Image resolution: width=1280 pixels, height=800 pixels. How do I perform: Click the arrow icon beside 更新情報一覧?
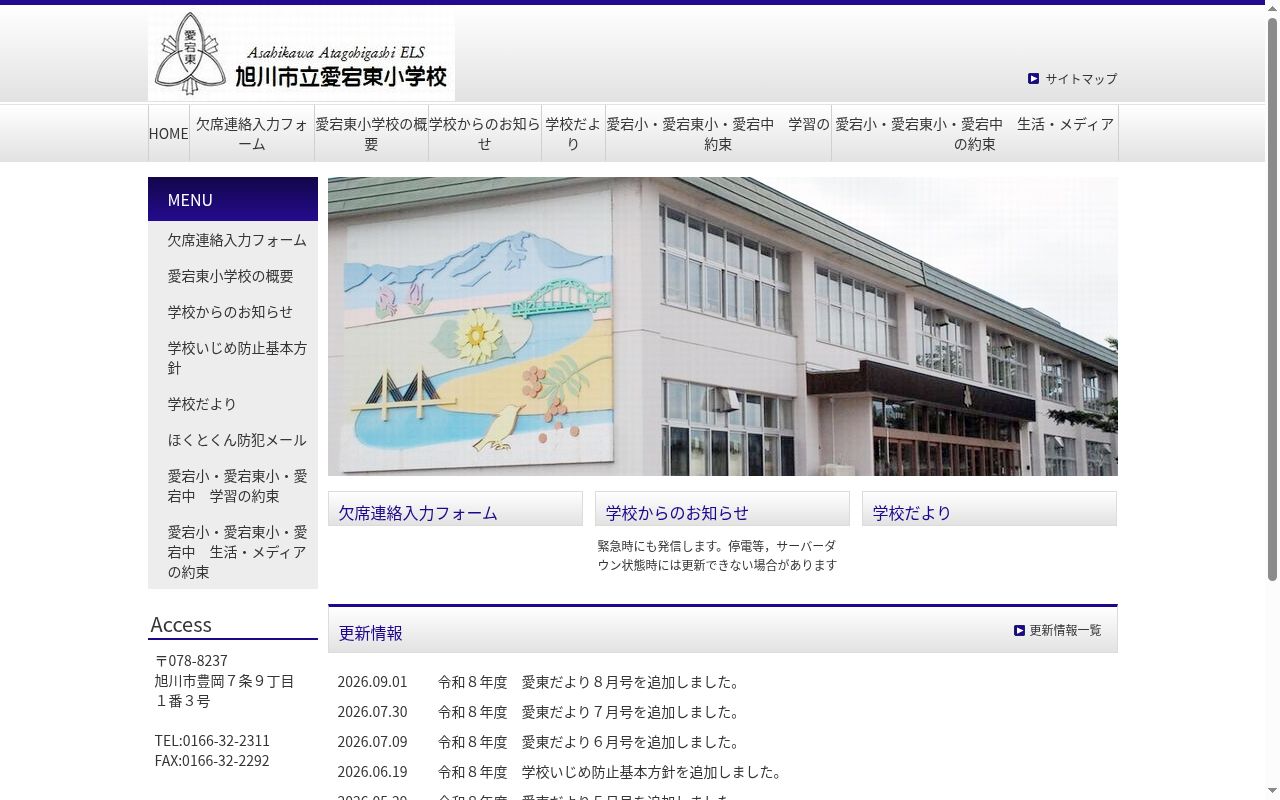[1019, 630]
